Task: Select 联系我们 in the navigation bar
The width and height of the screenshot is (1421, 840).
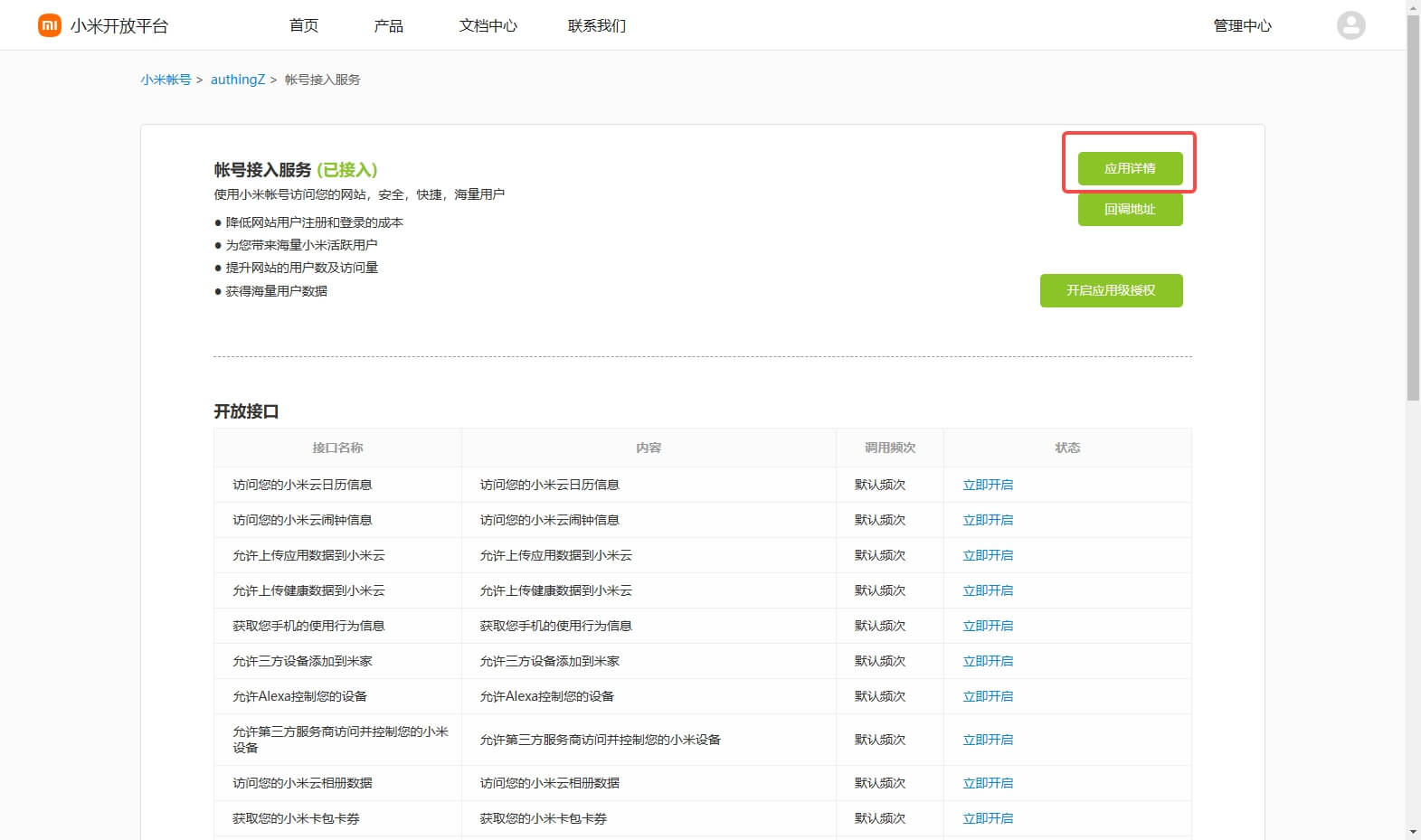Action: tap(596, 25)
